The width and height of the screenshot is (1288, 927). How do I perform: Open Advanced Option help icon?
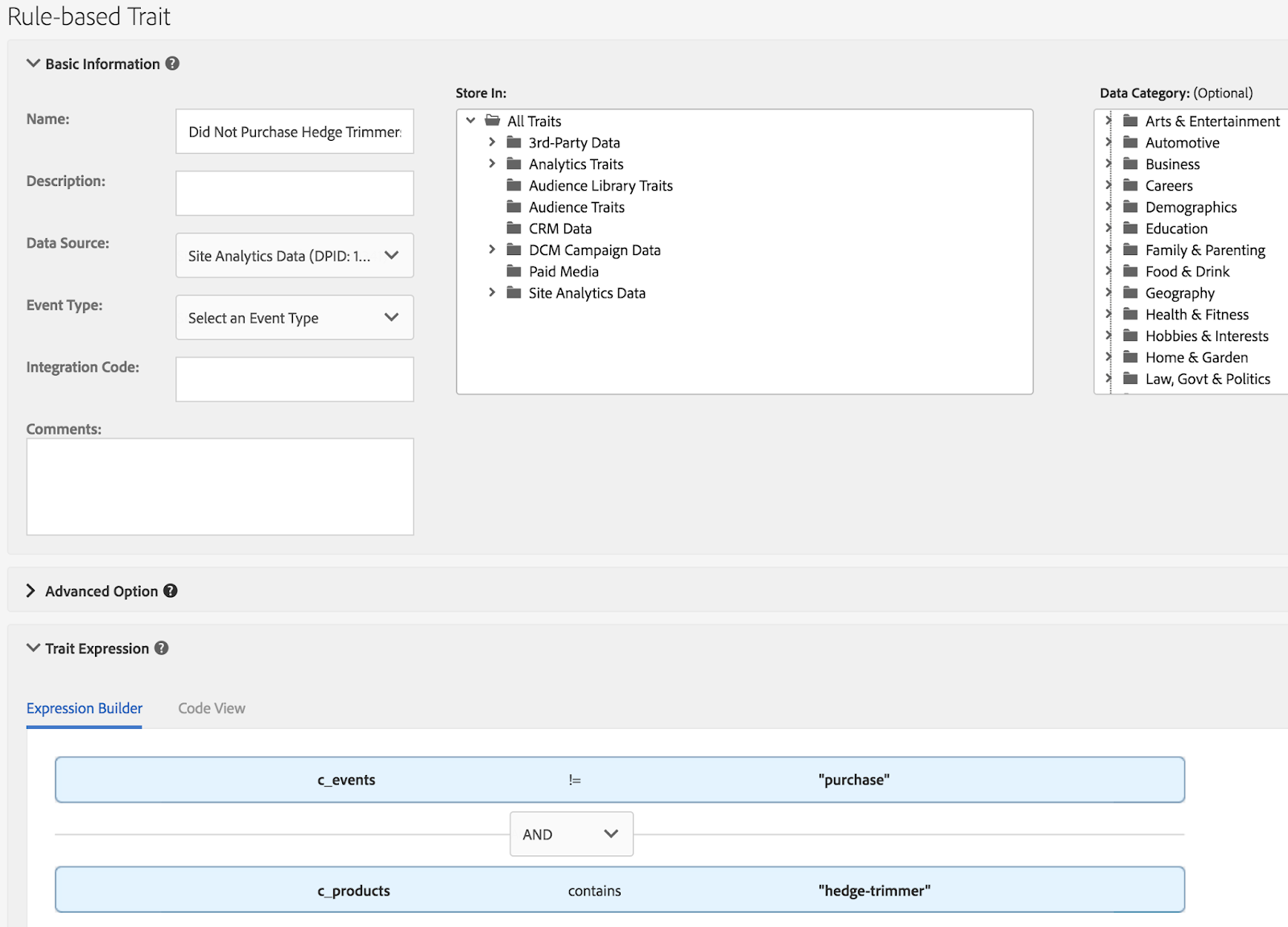[x=171, y=591]
